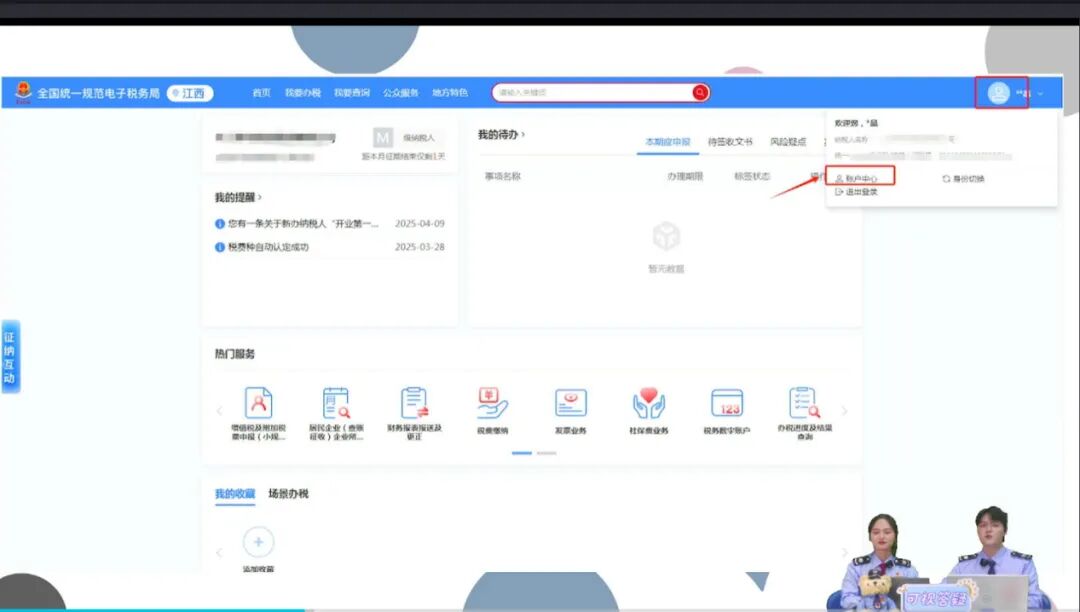
Task: Click the 标签状态 column header
Action: (752, 176)
